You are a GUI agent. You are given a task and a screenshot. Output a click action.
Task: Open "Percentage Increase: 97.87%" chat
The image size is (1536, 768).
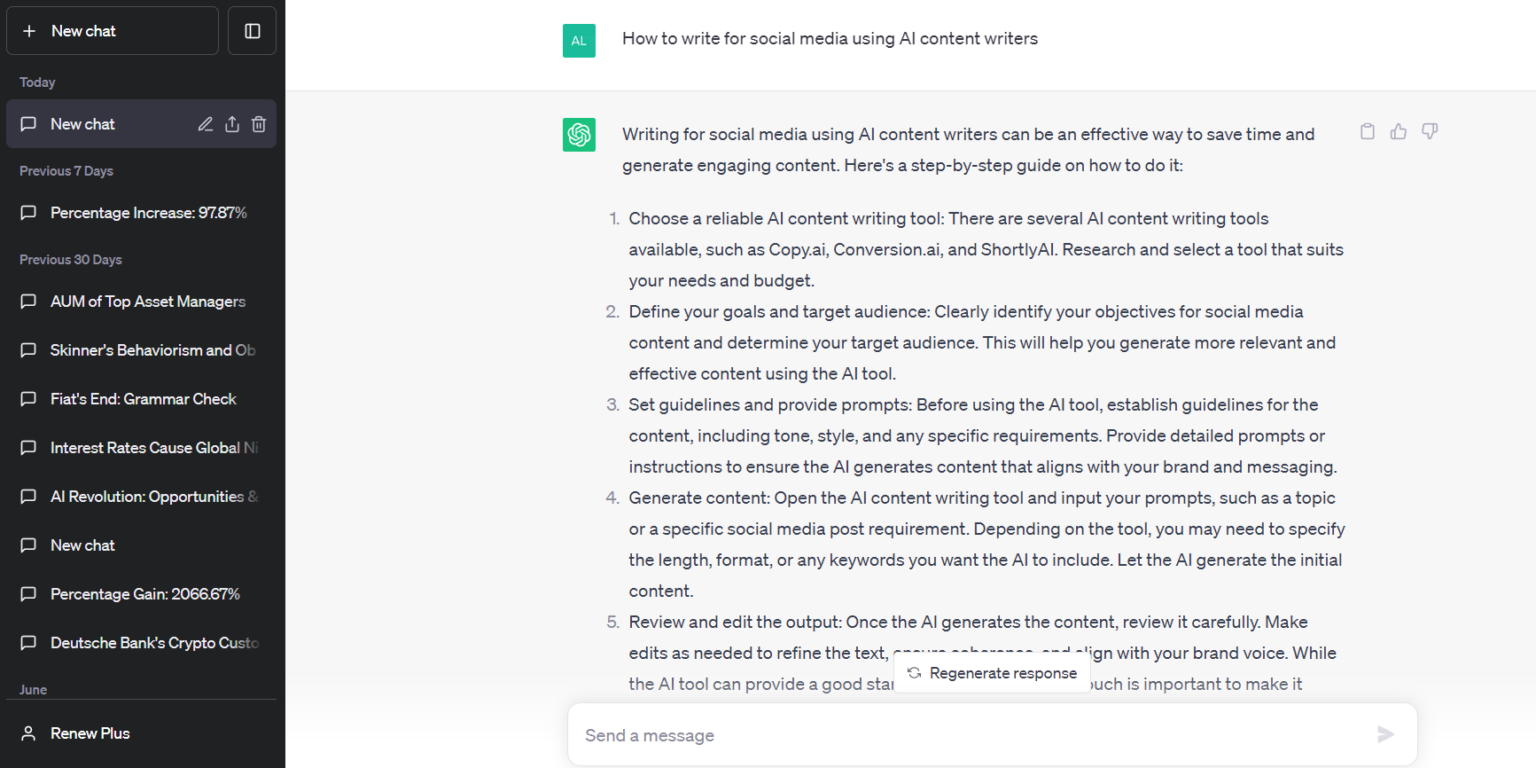pyautogui.click(x=148, y=213)
